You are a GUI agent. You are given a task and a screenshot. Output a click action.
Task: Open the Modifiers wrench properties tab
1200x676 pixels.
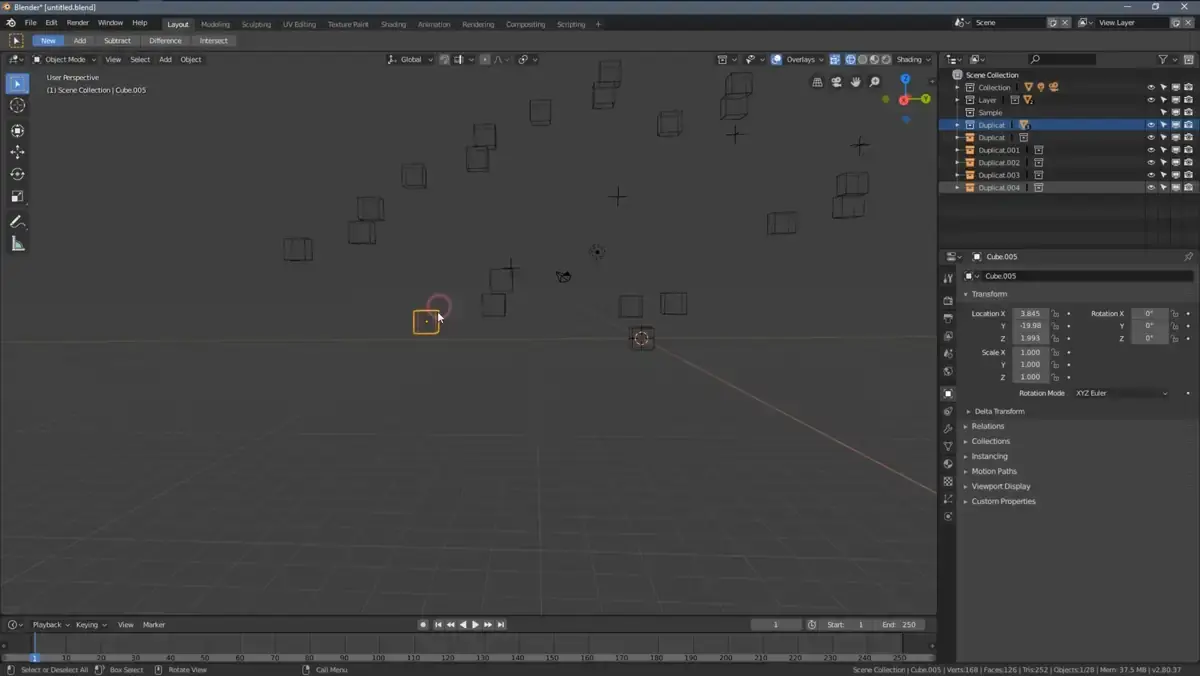[948, 428]
